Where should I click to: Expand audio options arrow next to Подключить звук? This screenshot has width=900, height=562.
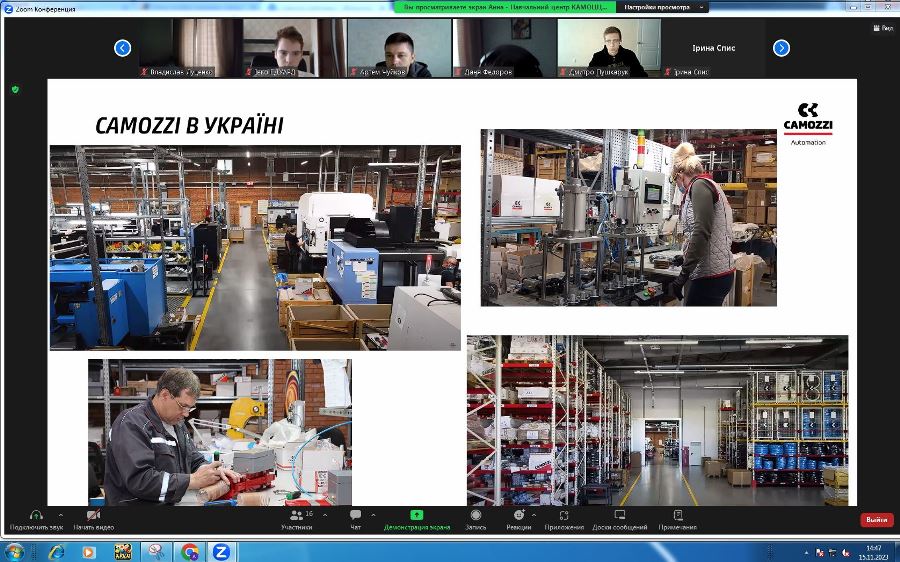[x=61, y=515]
